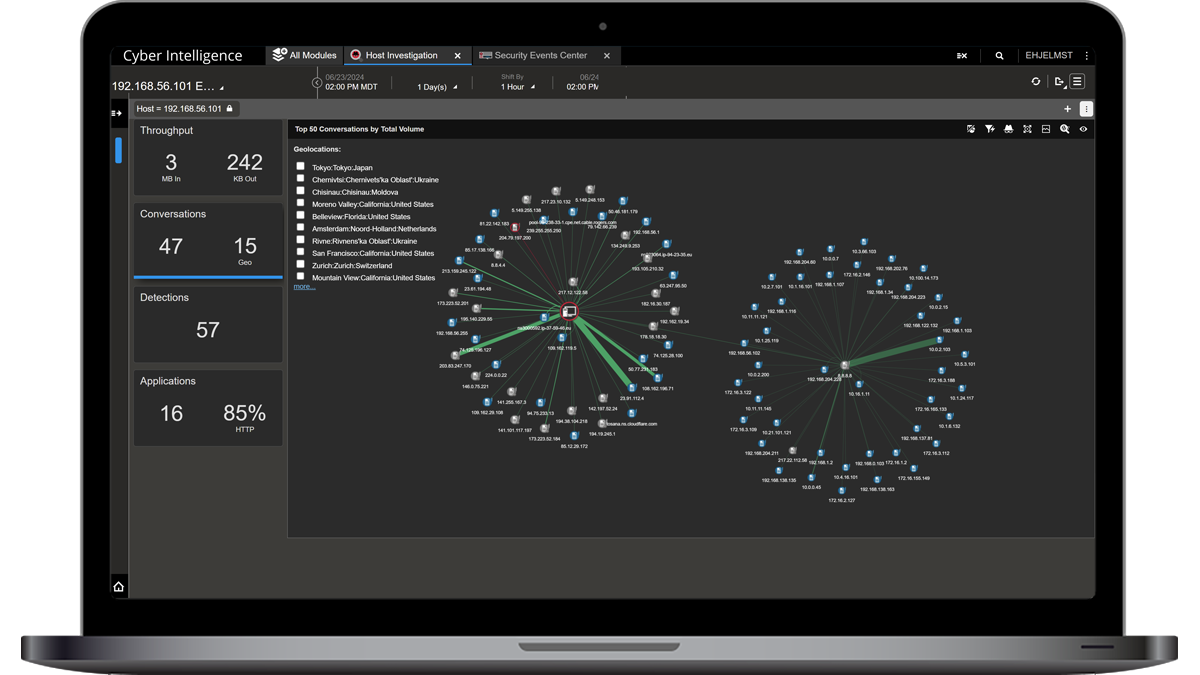Click the eye visibility icon in chart toolbar

pos(1083,129)
